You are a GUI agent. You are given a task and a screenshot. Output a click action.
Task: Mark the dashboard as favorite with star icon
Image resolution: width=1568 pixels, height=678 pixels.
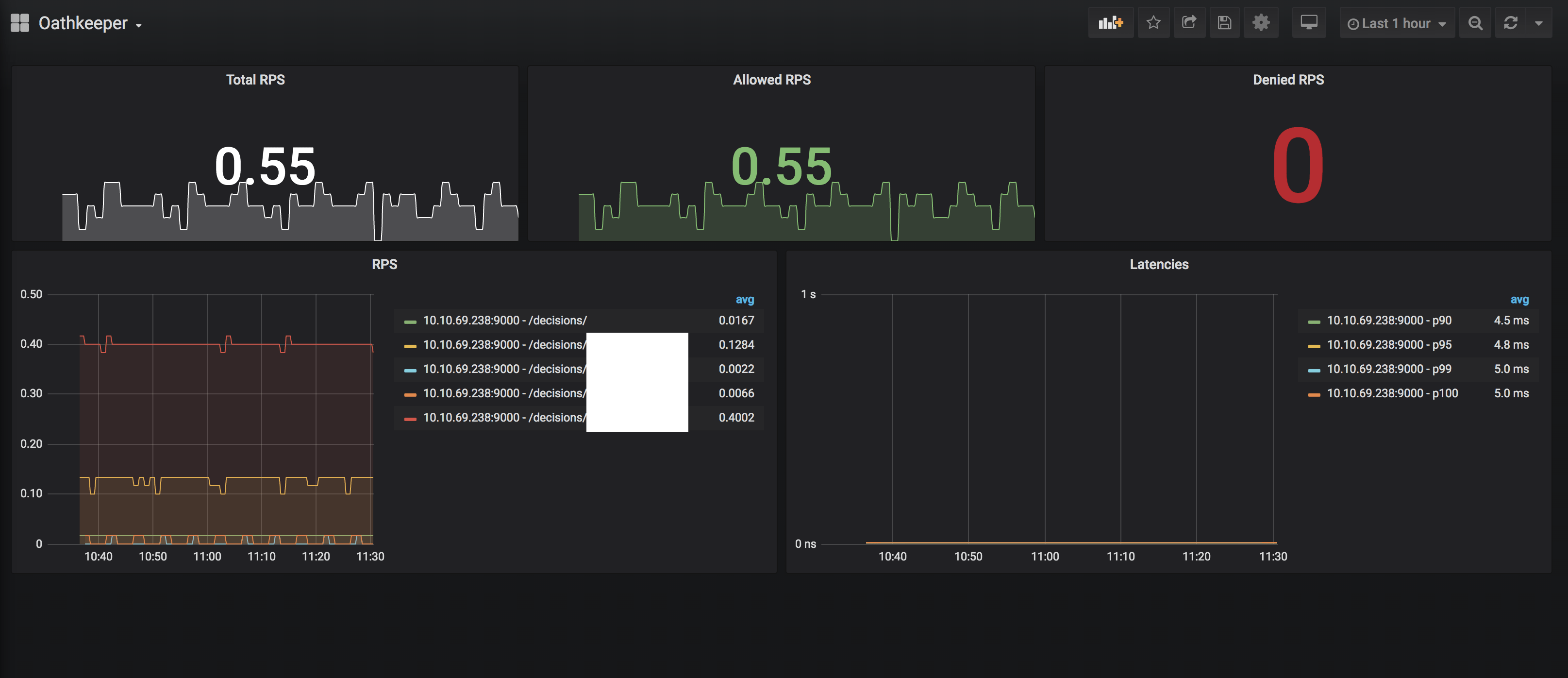tap(1153, 22)
